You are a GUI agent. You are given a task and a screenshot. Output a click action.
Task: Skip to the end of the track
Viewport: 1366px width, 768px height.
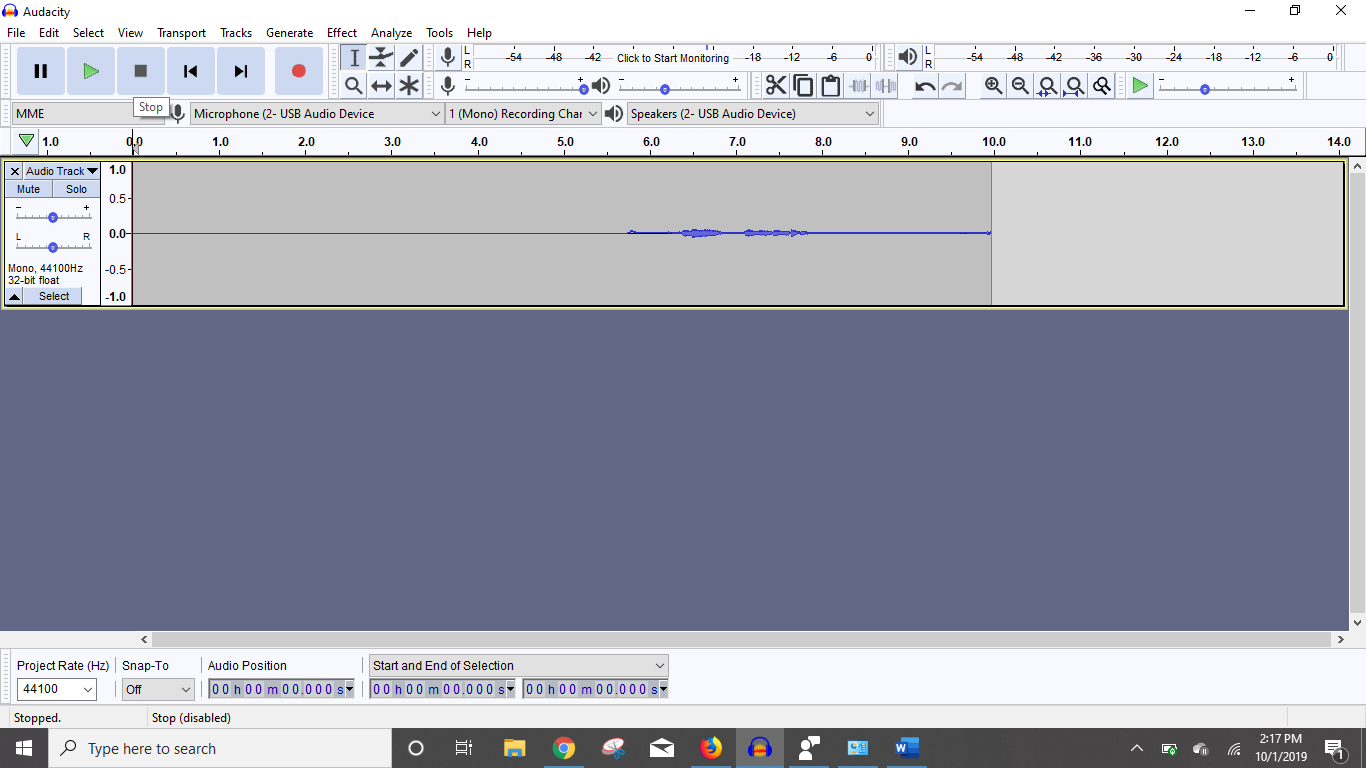pos(241,71)
